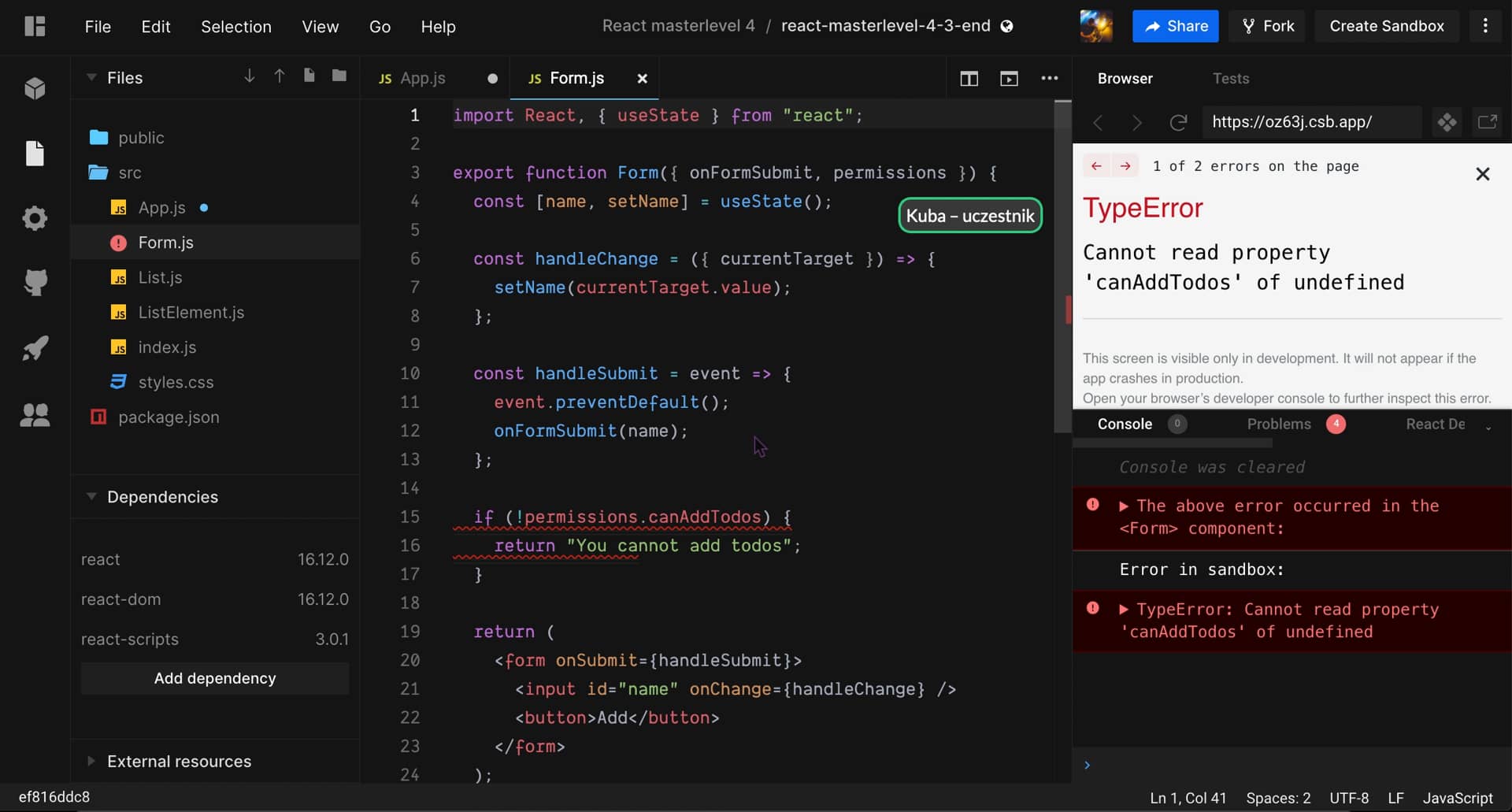
Task: Open the Deployment rocket icon
Action: tap(35, 348)
